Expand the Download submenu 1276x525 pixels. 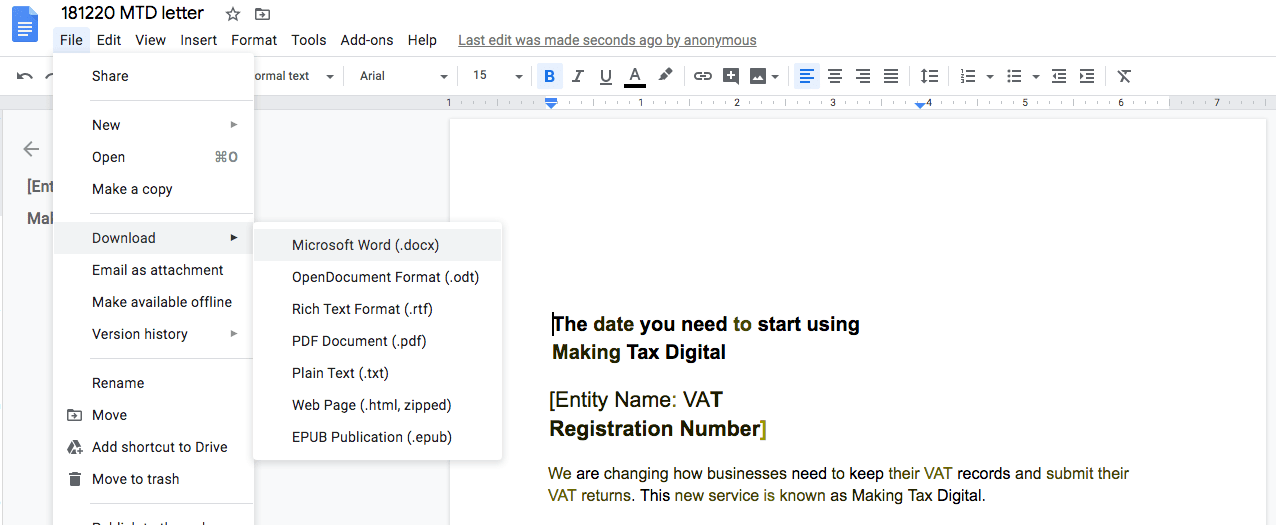pyautogui.click(x=154, y=238)
